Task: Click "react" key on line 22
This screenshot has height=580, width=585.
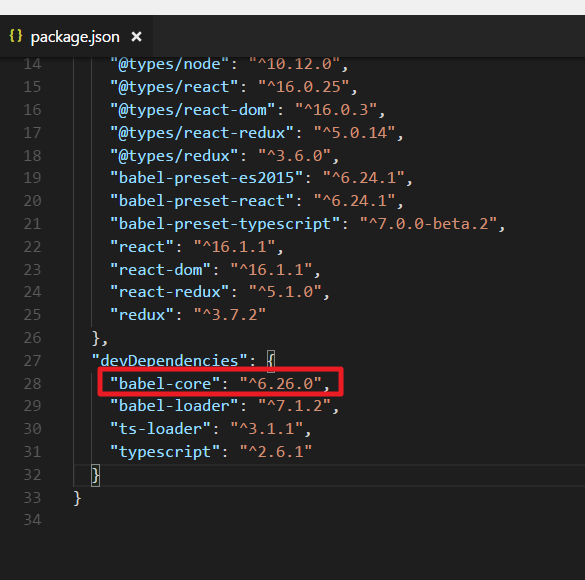Action: tap(142, 247)
